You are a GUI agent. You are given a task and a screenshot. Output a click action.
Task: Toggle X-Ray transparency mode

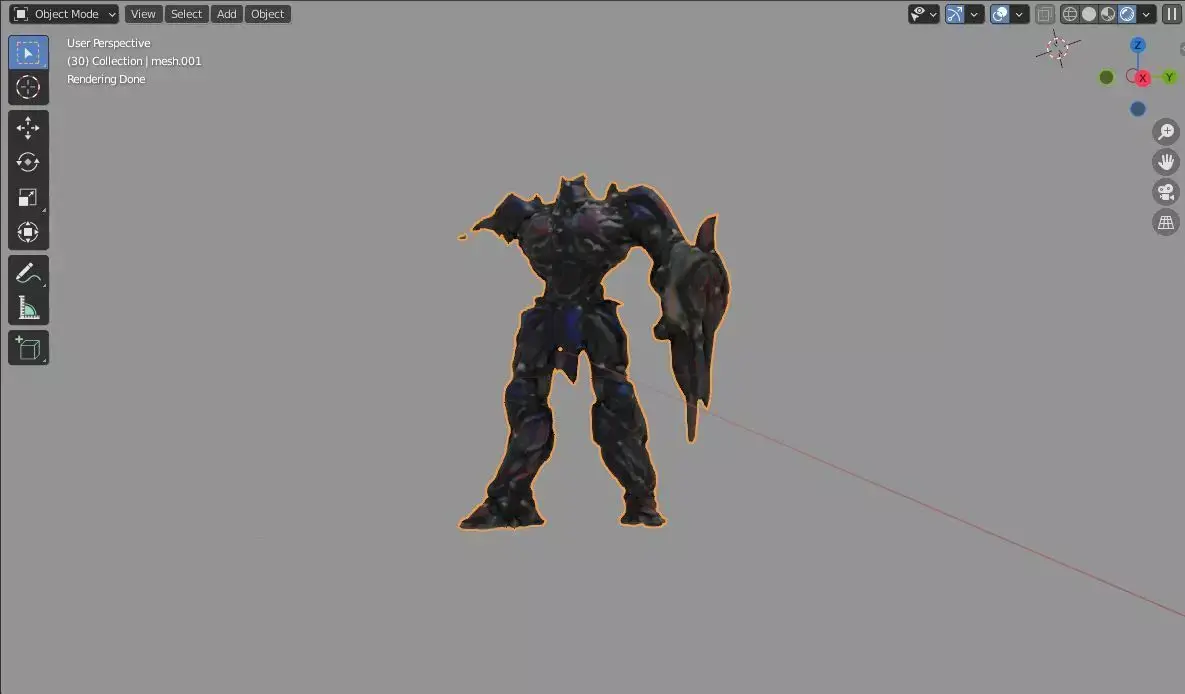click(1044, 14)
